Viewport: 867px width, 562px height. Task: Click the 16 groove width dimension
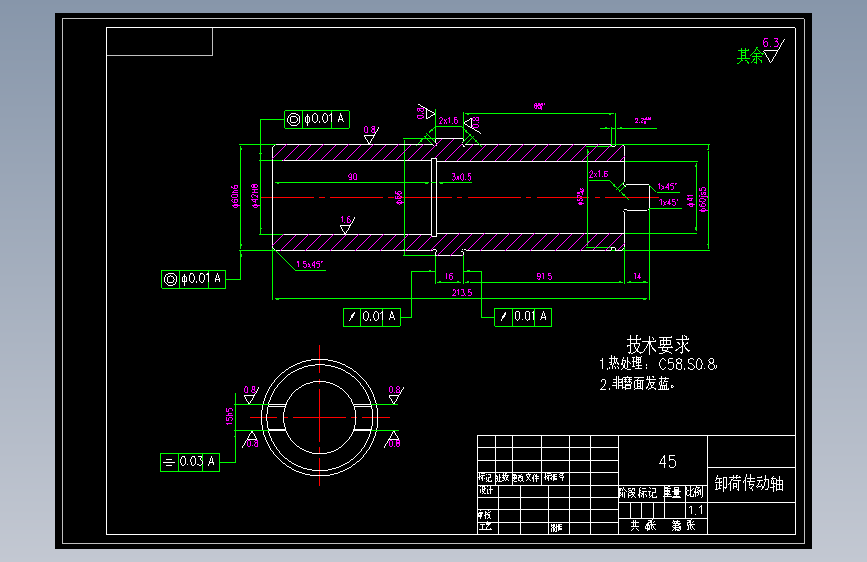click(449, 276)
